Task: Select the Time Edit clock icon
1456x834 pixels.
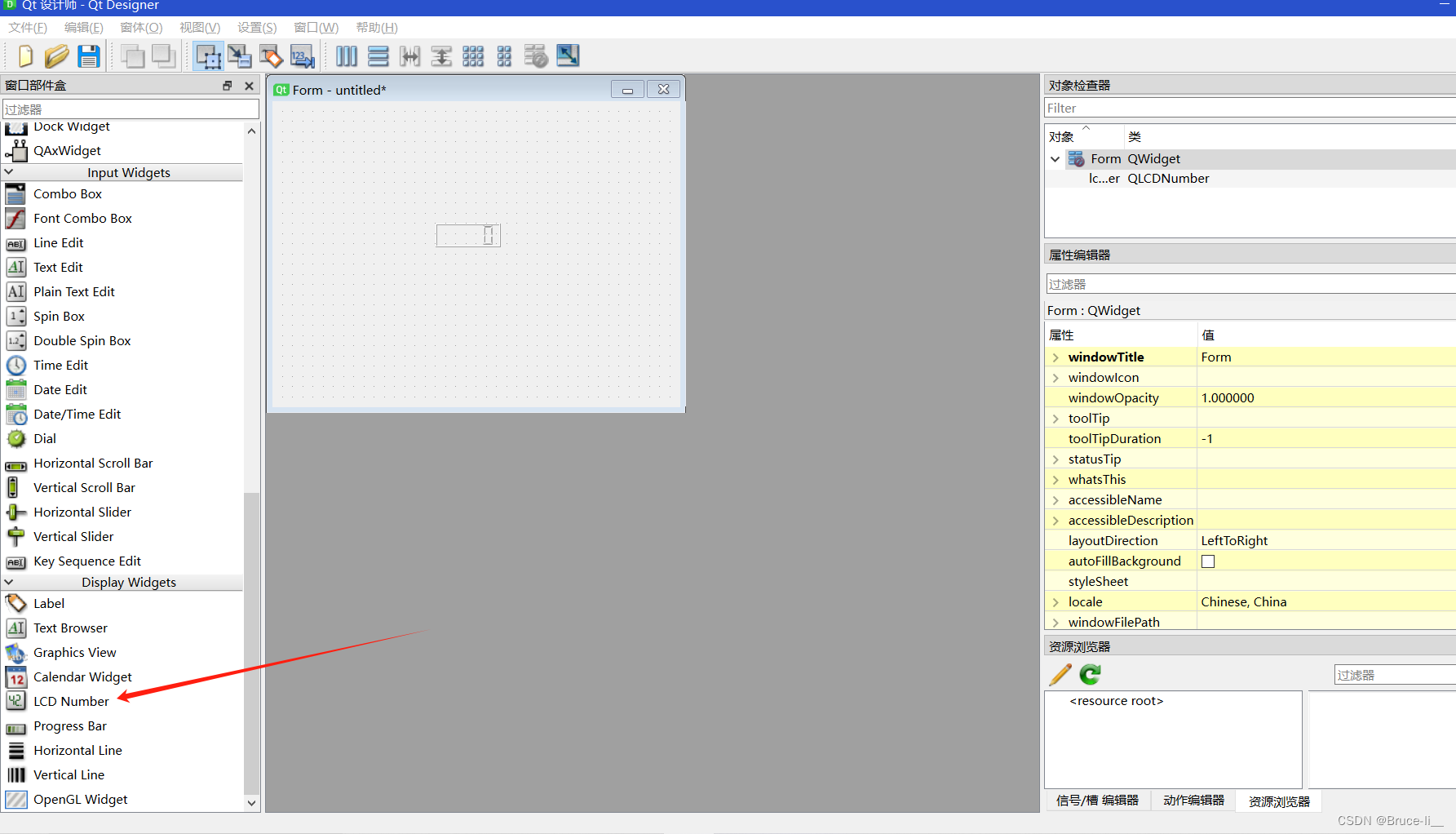Action: click(16, 365)
